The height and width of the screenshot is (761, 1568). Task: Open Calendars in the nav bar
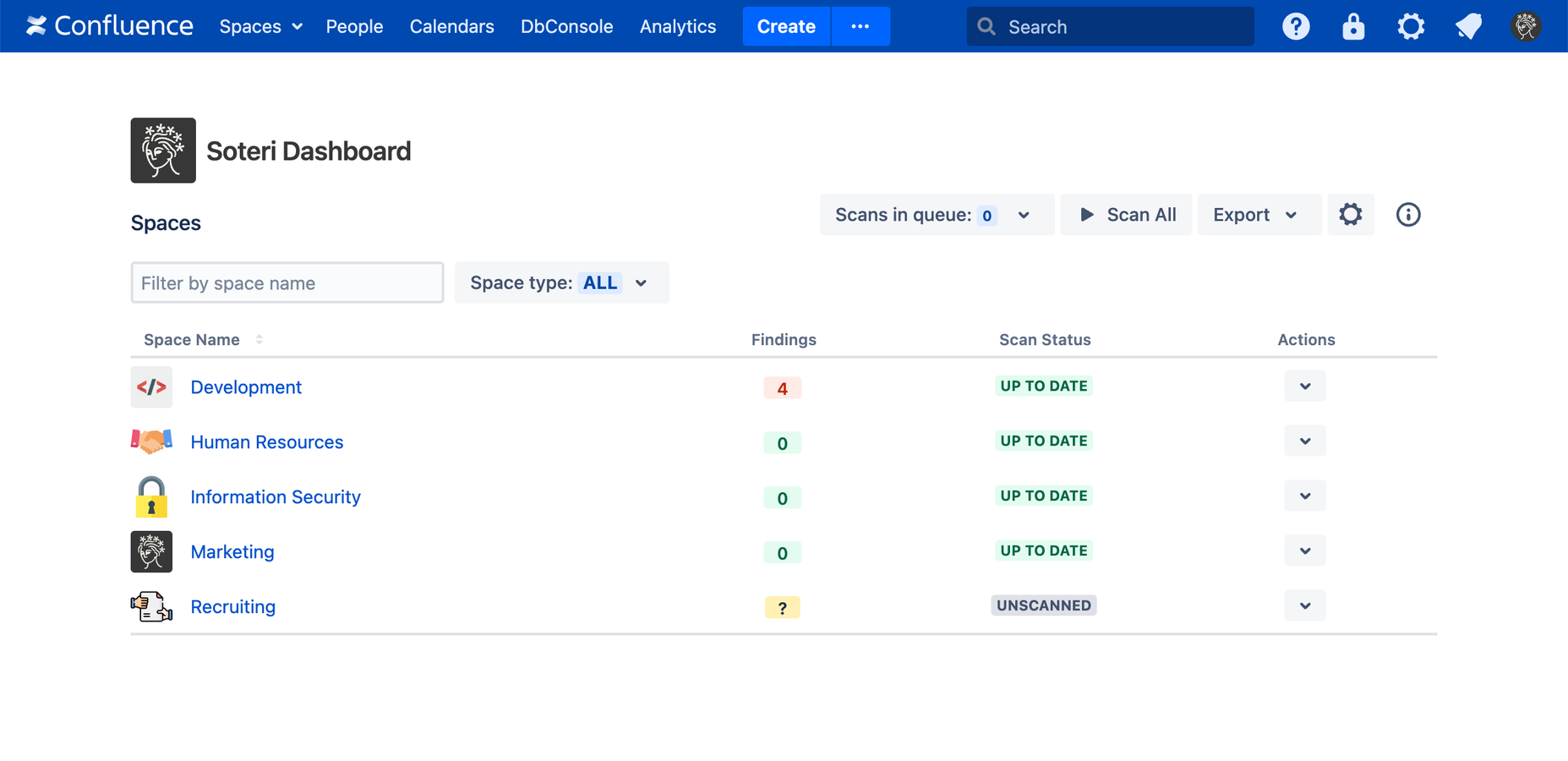coord(452,26)
